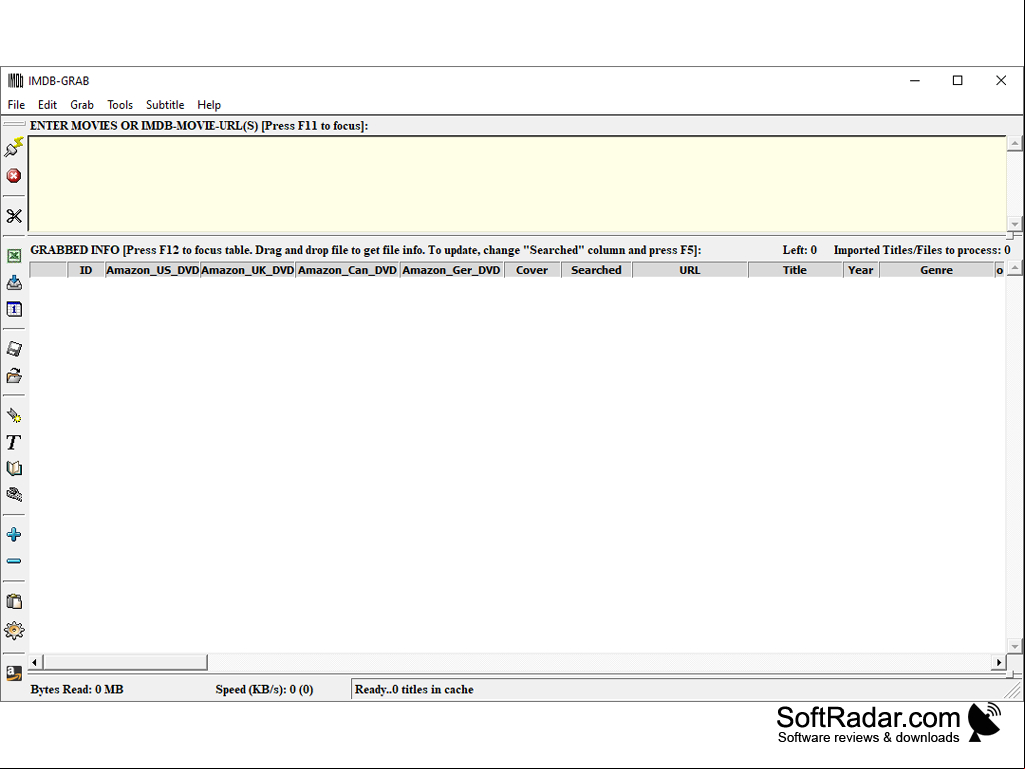This screenshot has height=769, width=1025.
Task: Click the red stop icon
Action: [14, 175]
